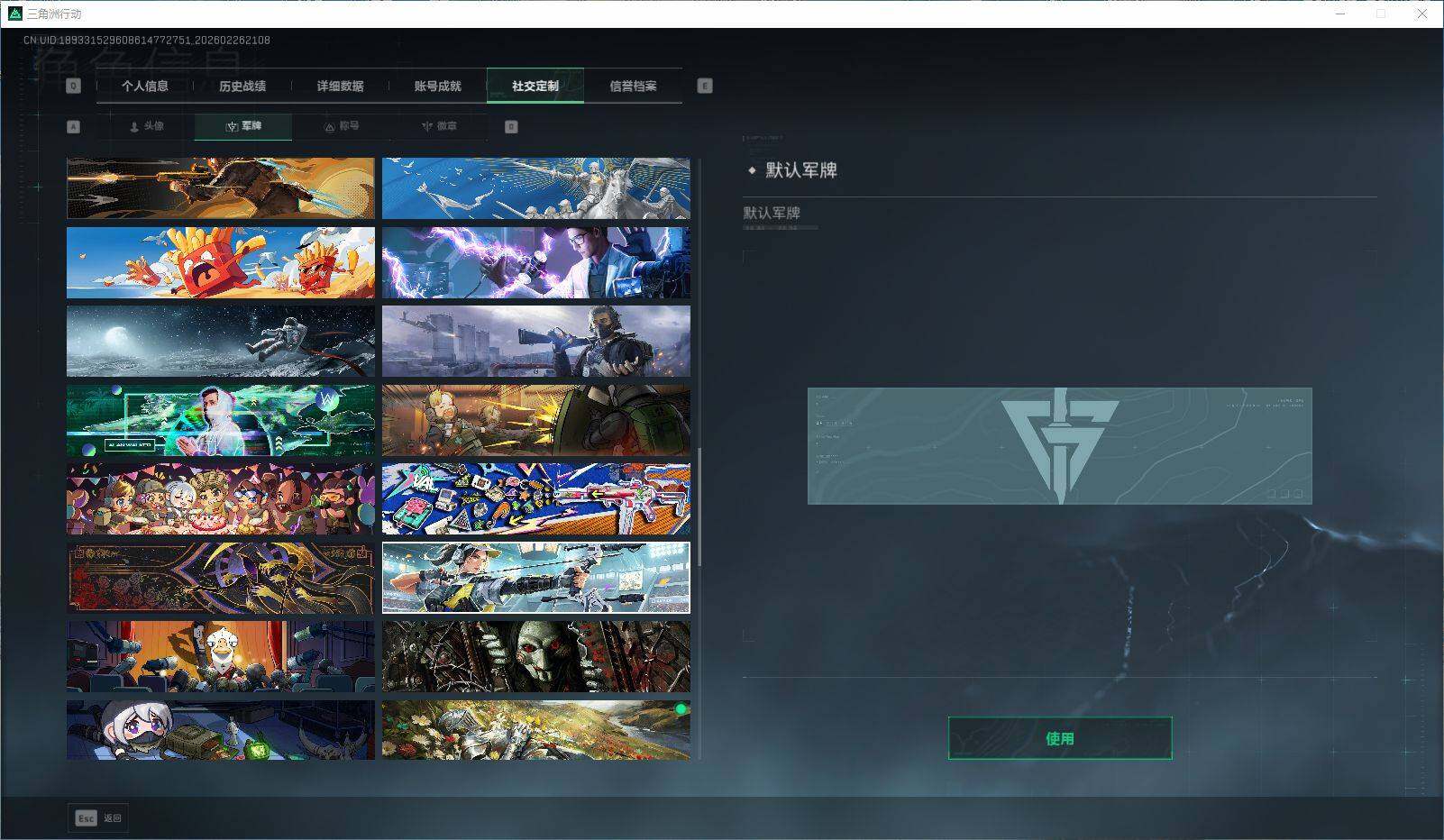Choose the highlighted archer girl dog tag
Screen dimensions: 1444x840
pos(536,578)
